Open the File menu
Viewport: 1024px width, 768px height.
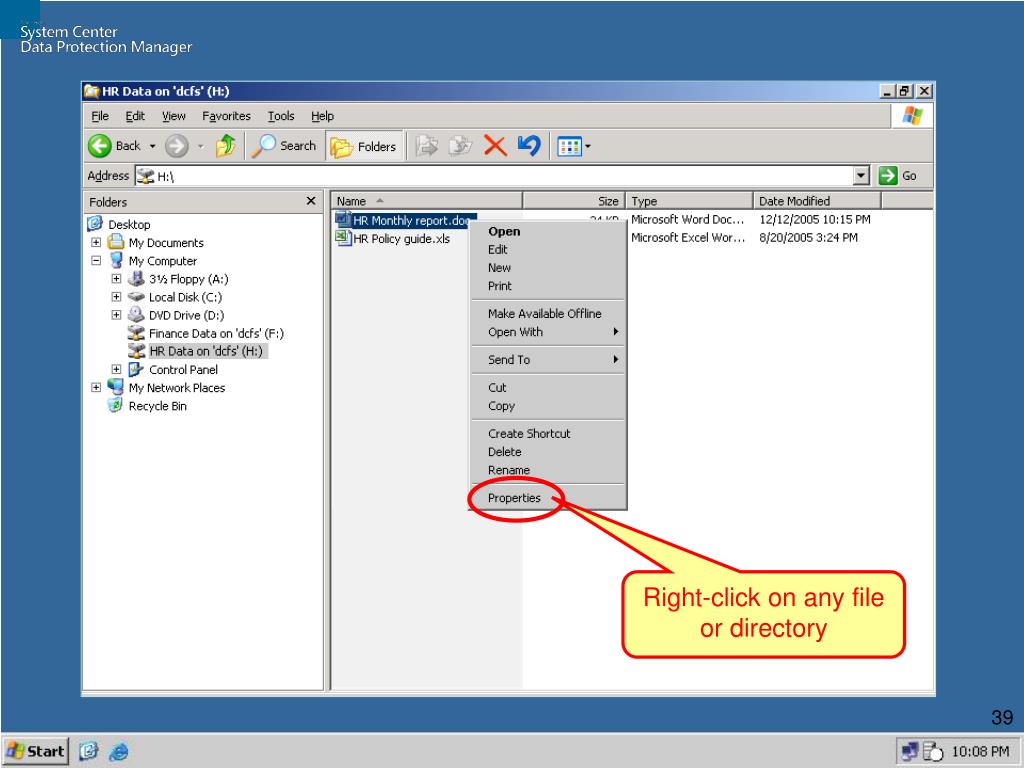(100, 116)
